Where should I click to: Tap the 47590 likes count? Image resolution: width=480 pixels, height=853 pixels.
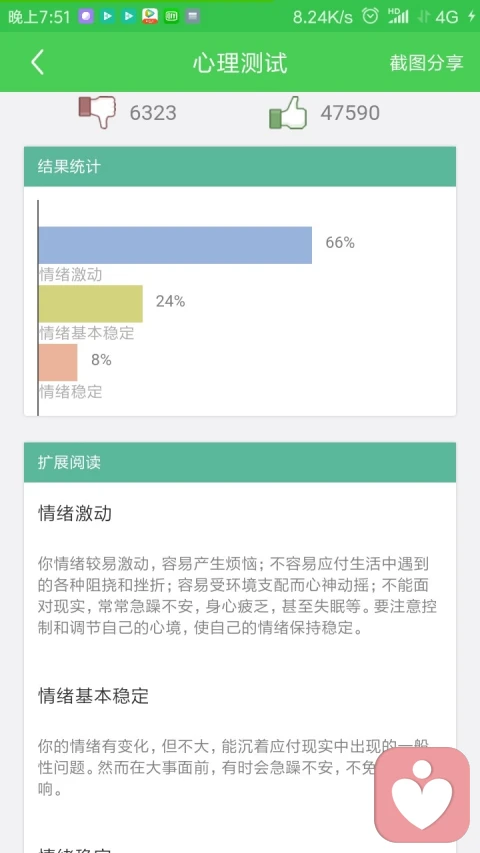[350, 113]
